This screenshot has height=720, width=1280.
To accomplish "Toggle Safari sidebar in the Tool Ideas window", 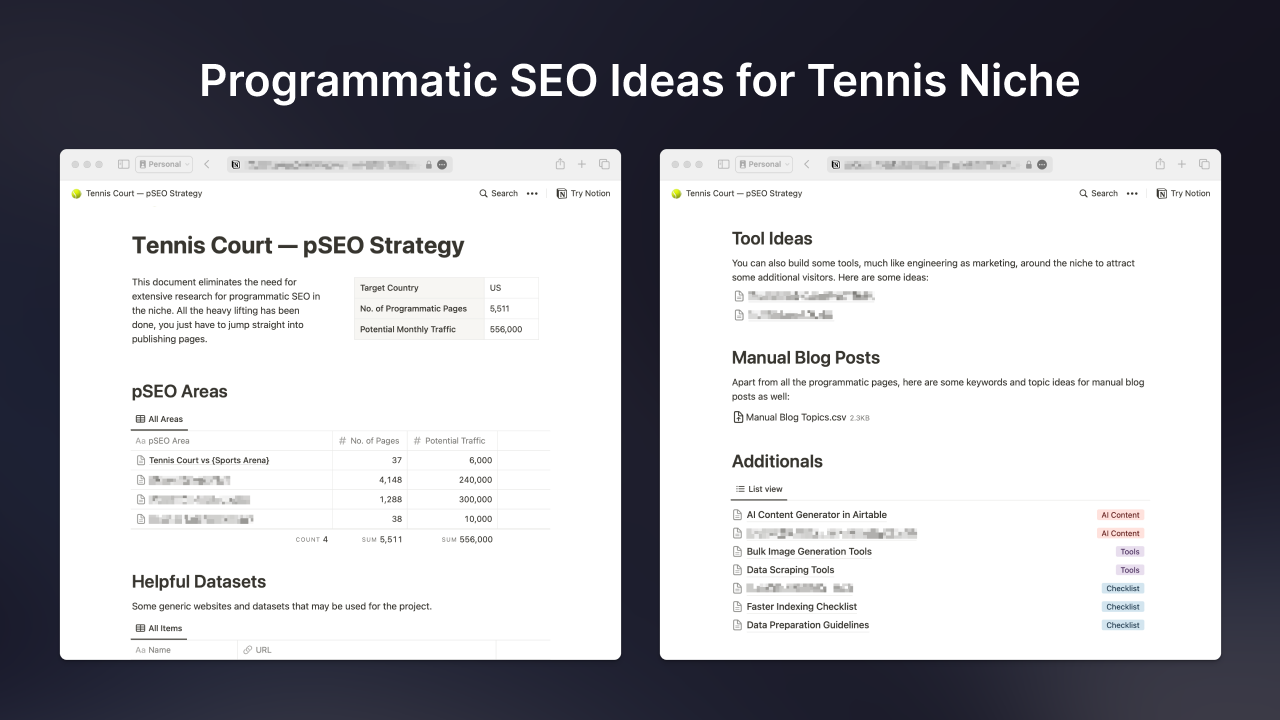I will (x=724, y=164).
